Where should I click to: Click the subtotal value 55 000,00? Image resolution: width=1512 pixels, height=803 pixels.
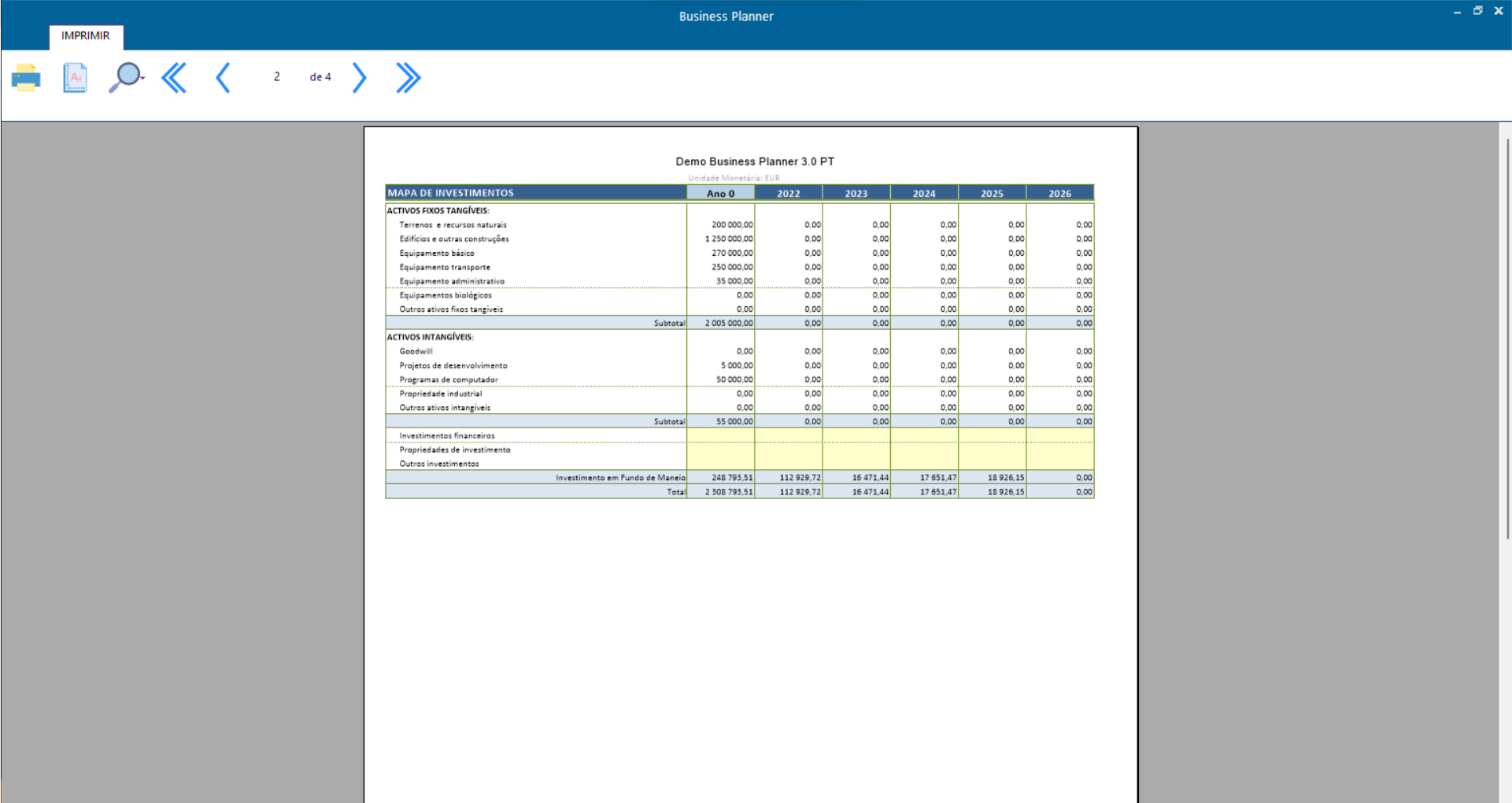click(x=734, y=422)
